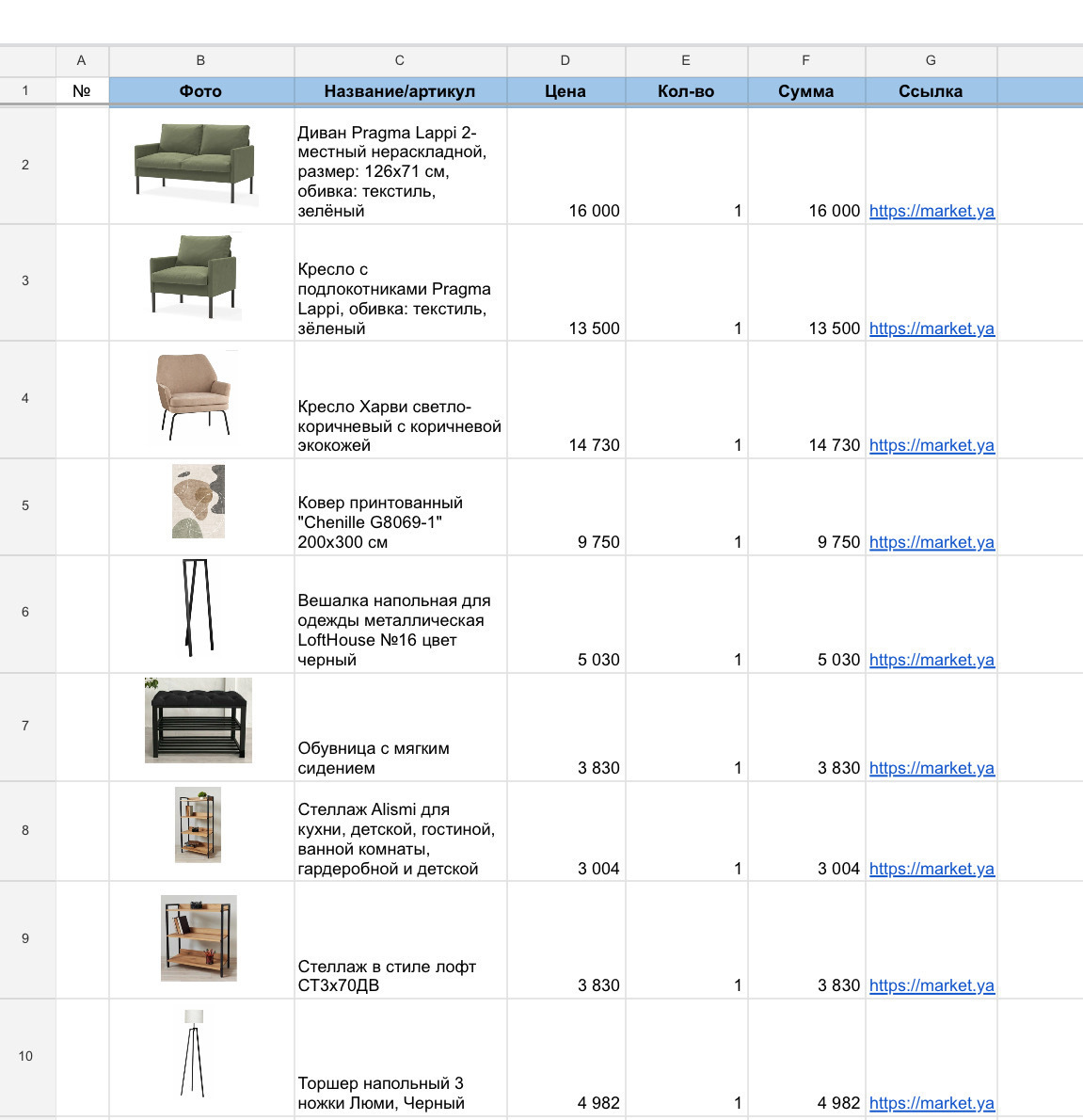Image resolution: width=1083 pixels, height=1120 pixels.
Task: Select the Диван Pragma Lappi description cell
Action: [x=401, y=166]
